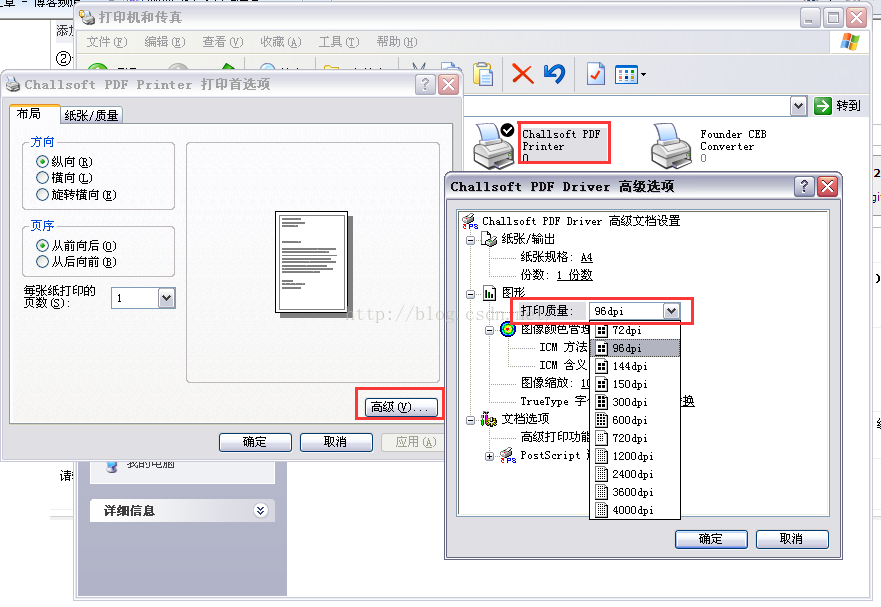The height and width of the screenshot is (607, 881).
Task: Open the 查看(V) menu
Action: pos(222,42)
